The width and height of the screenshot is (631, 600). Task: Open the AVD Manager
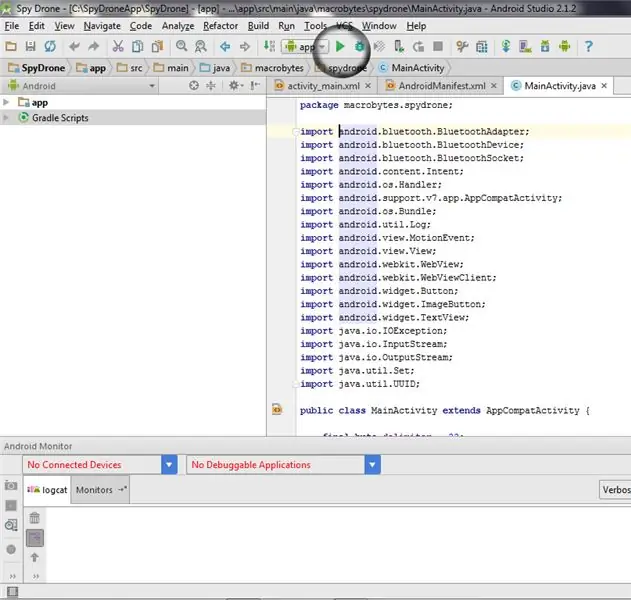[x=525, y=47]
